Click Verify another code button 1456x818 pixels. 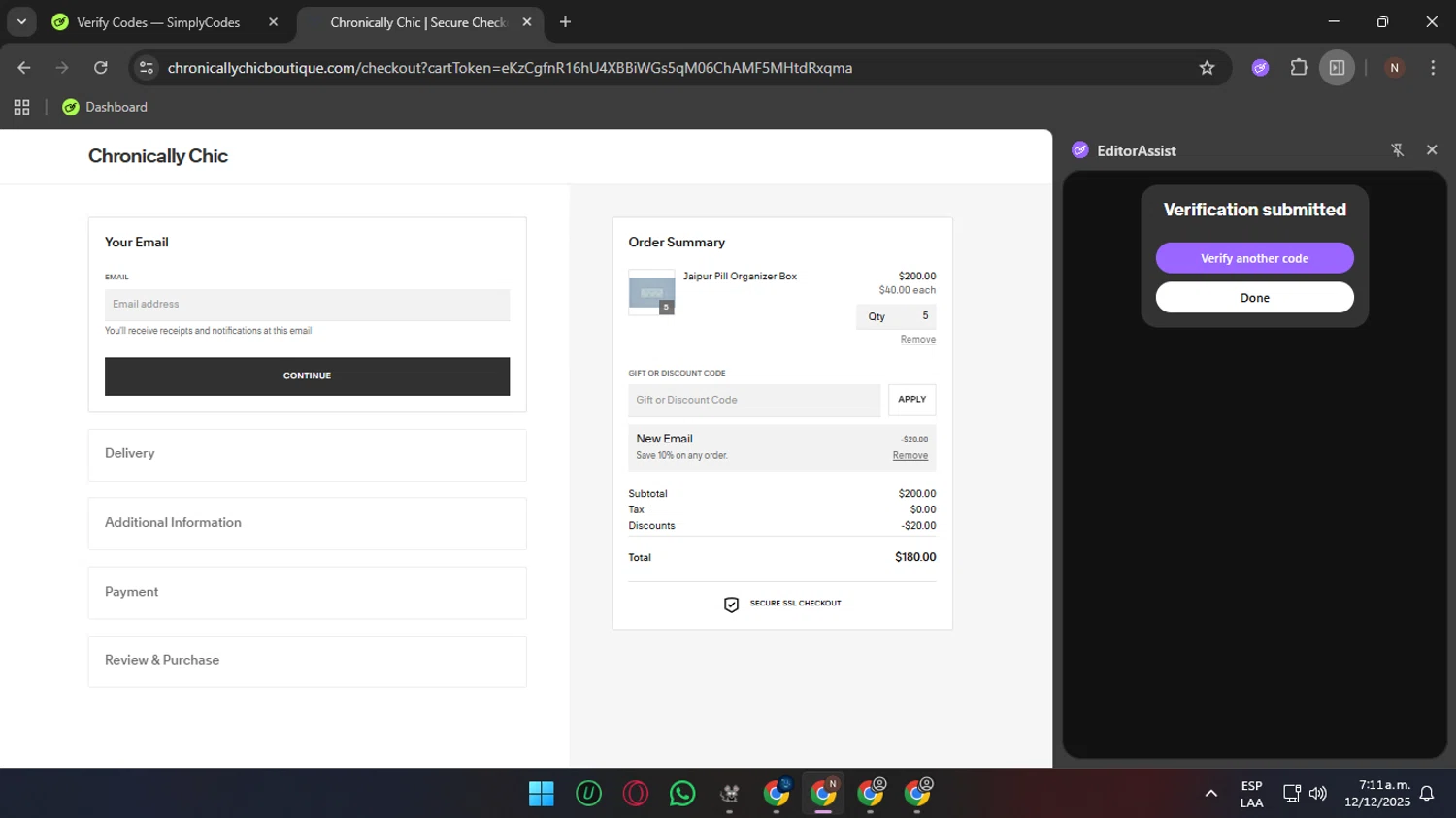pos(1254,258)
